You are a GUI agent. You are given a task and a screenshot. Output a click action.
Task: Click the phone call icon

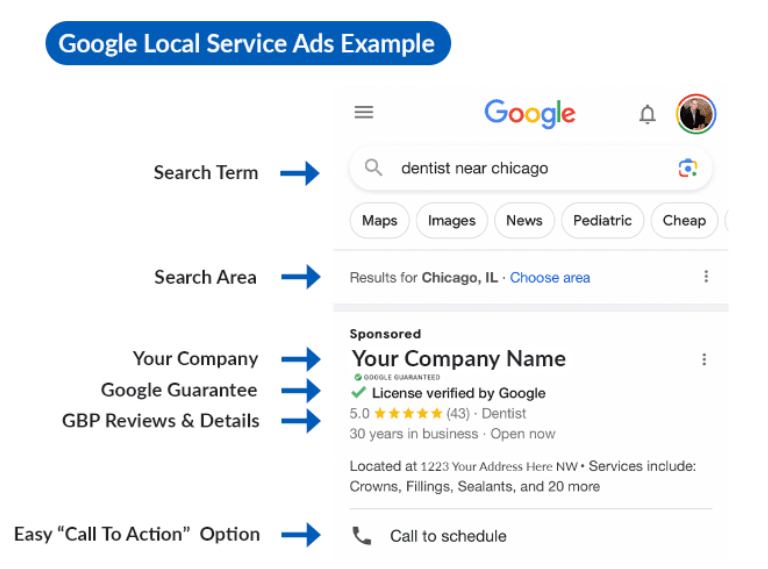tap(361, 536)
